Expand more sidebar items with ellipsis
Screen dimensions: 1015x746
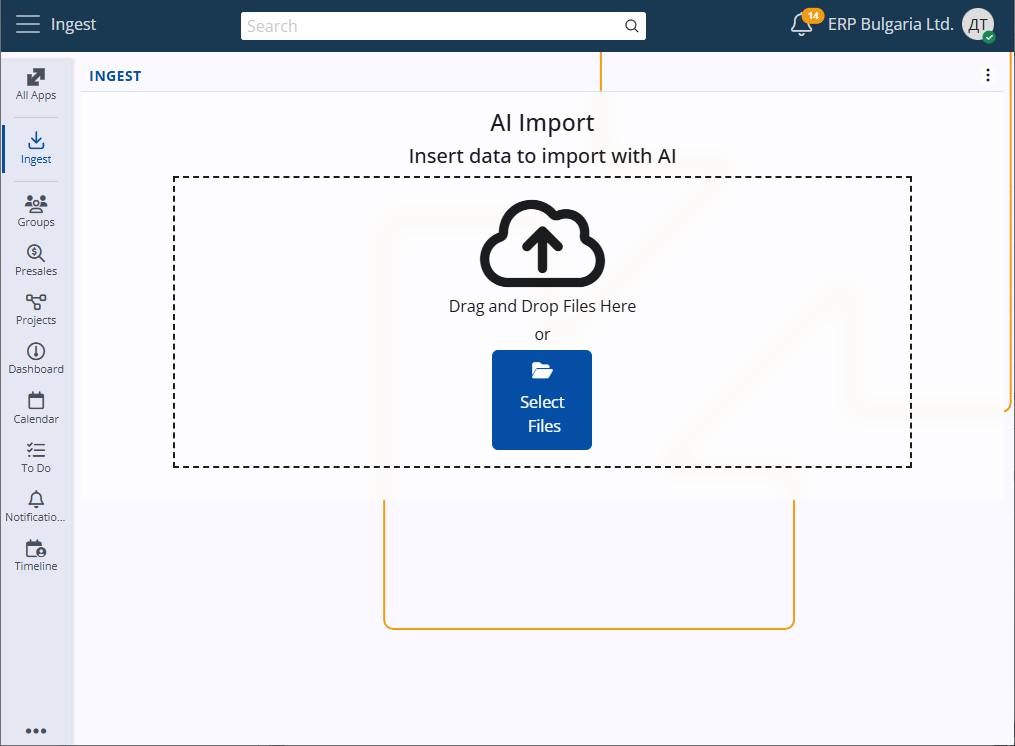(x=36, y=731)
